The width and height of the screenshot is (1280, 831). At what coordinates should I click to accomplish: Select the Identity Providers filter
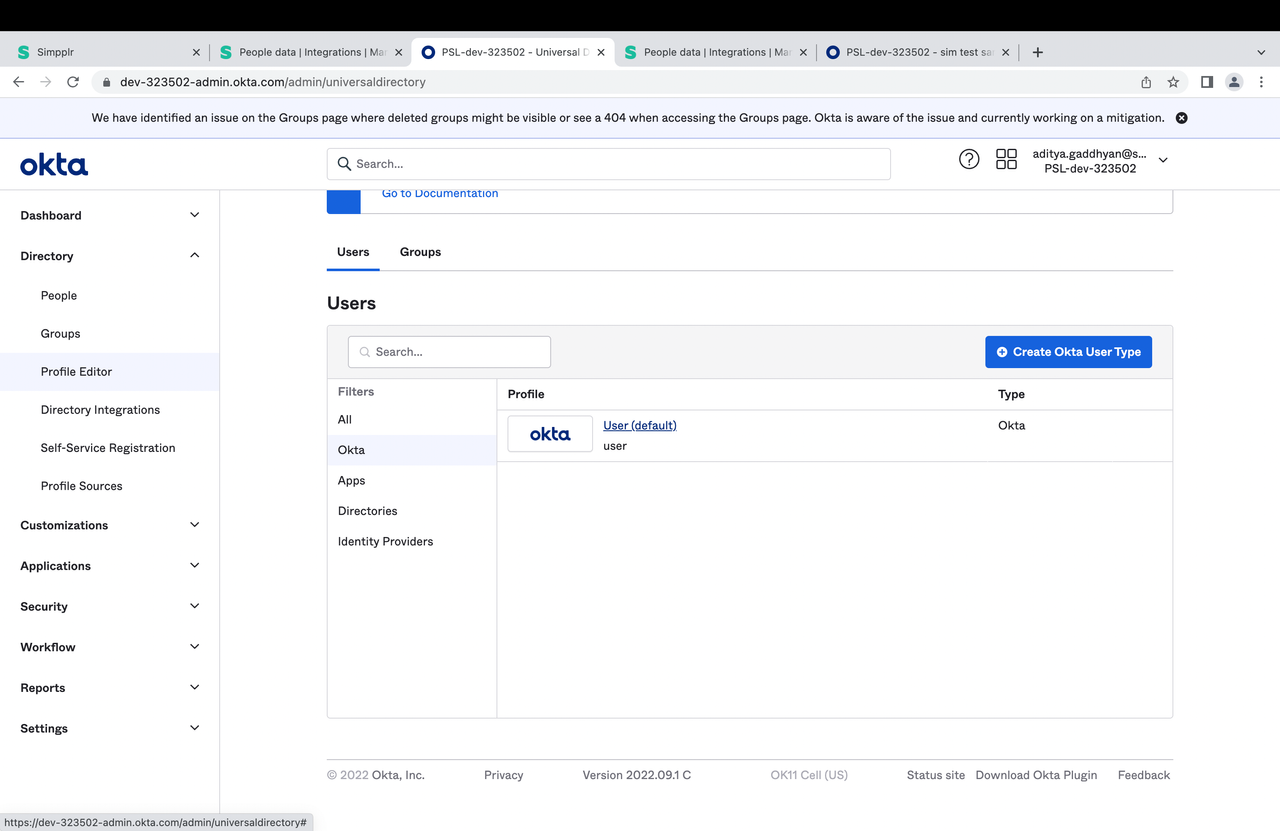point(386,541)
